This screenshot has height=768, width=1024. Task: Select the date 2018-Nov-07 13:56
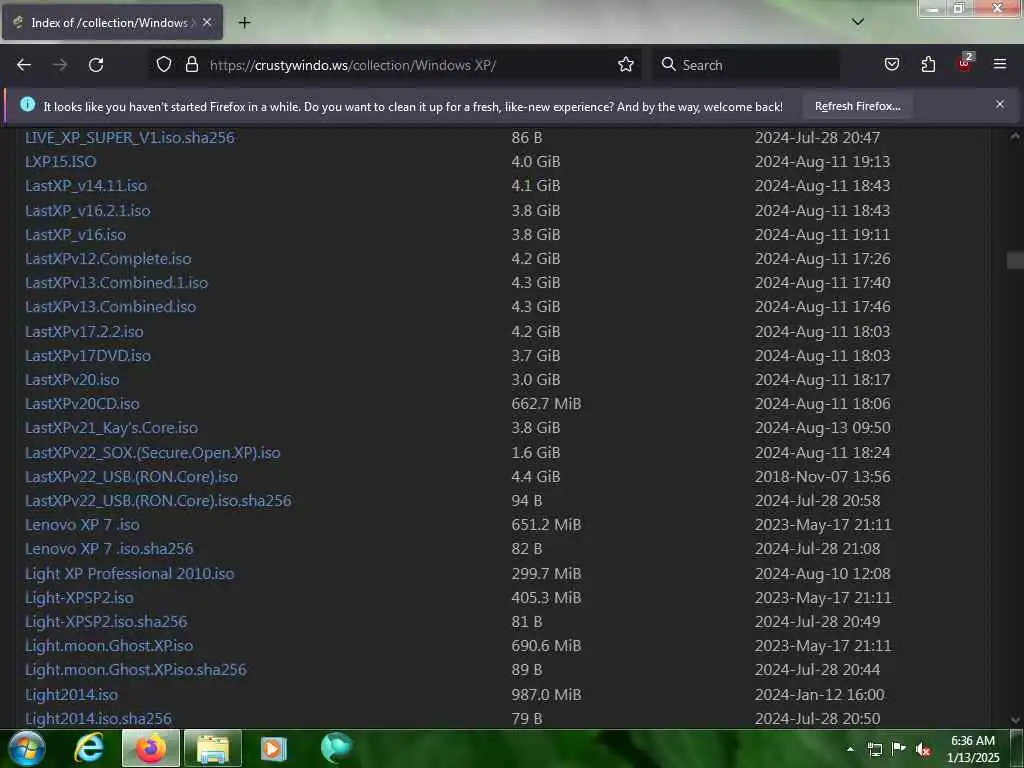[822, 477]
